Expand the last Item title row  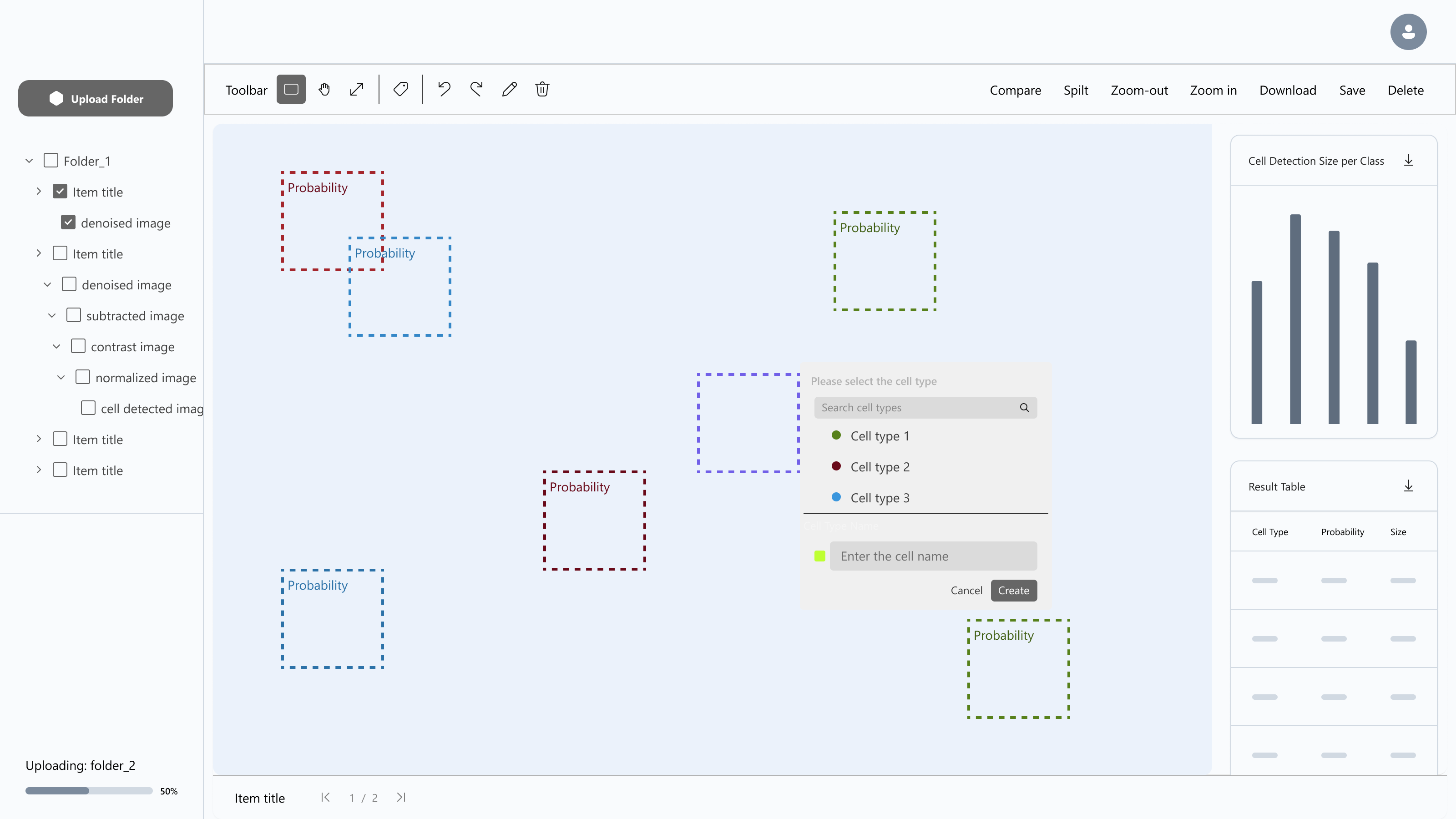click(x=38, y=470)
